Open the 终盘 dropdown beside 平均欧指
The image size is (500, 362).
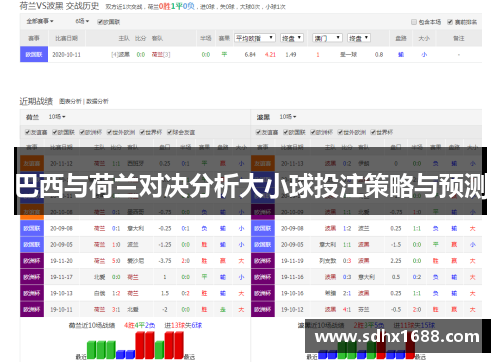[292, 38]
